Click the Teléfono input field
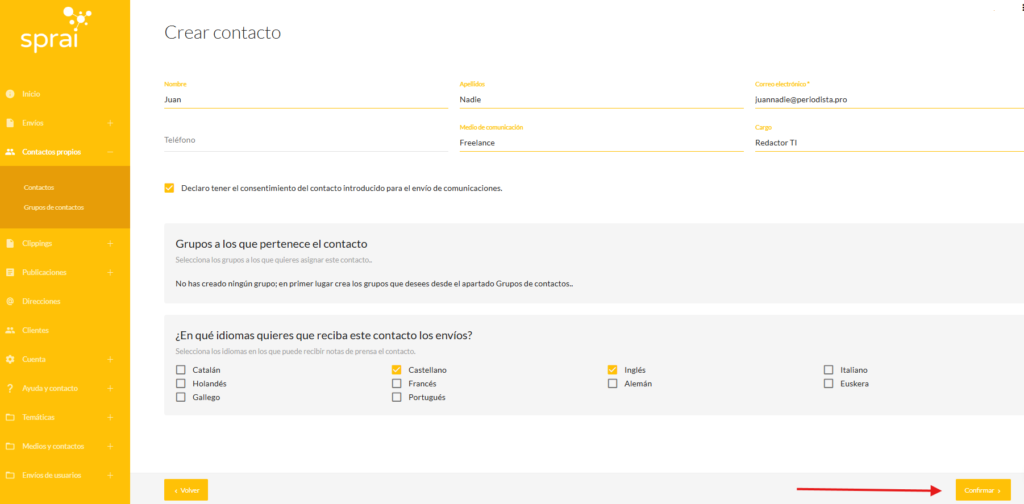The width and height of the screenshot is (1024, 504). click(305, 140)
